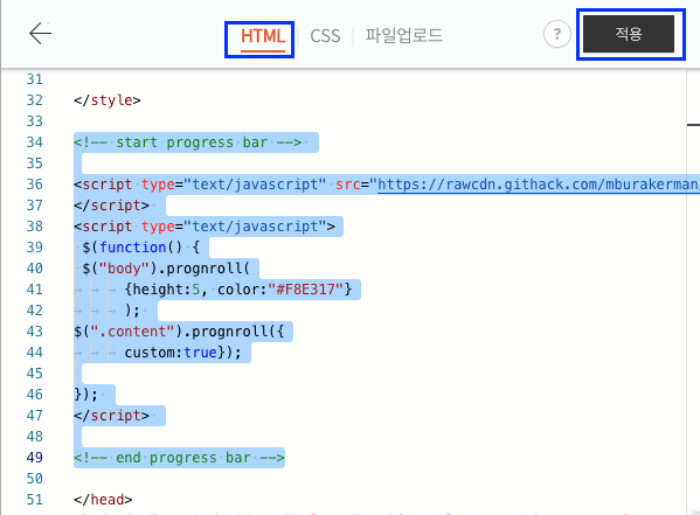Select line number 44 in the gutter

coord(34,353)
